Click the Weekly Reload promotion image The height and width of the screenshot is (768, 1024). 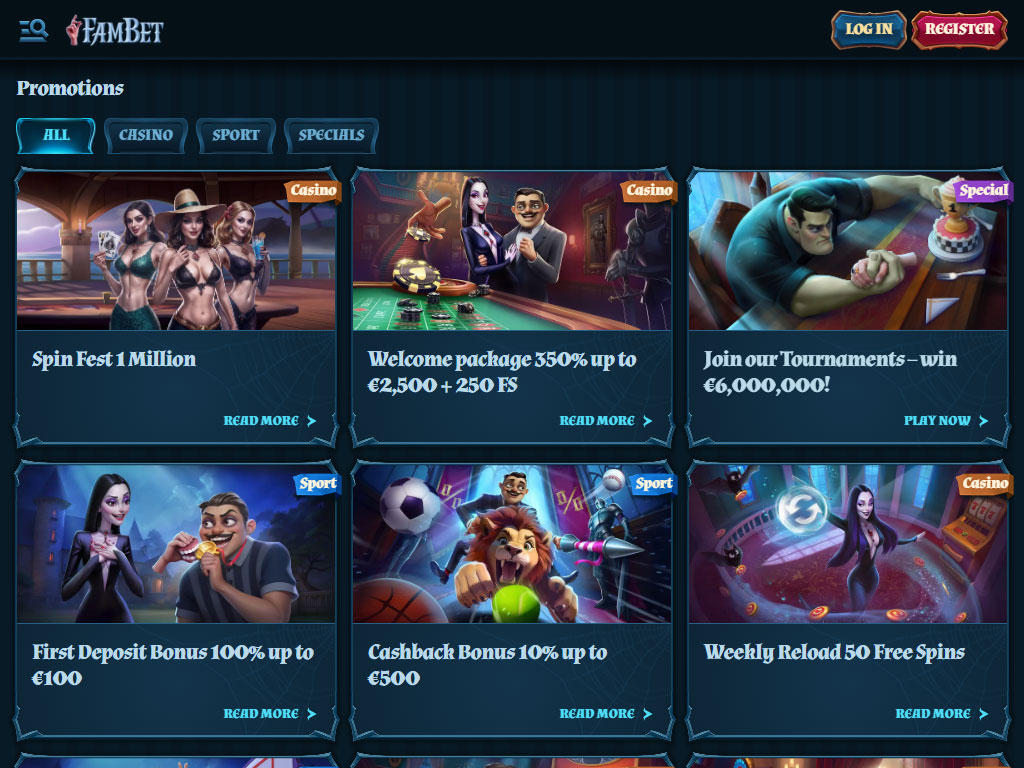point(848,543)
